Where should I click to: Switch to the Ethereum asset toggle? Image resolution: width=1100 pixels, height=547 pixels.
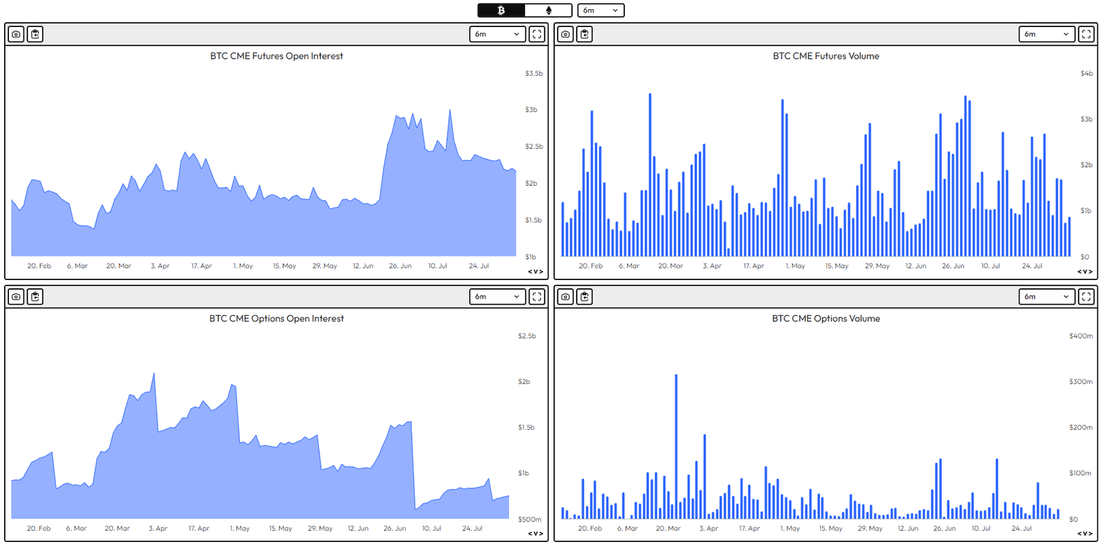[549, 10]
